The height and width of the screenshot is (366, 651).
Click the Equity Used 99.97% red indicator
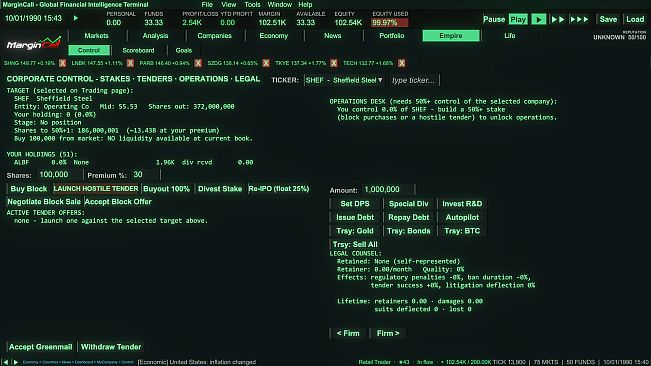pyautogui.click(x=389, y=22)
